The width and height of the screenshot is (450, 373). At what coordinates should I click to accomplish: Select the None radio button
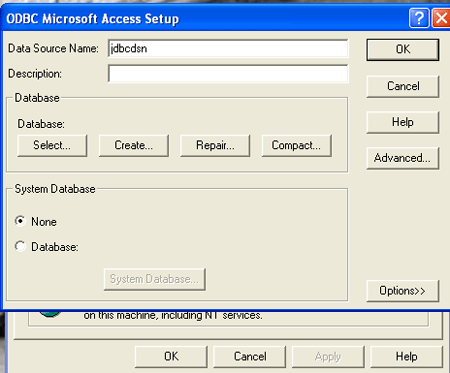click(20, 221)
